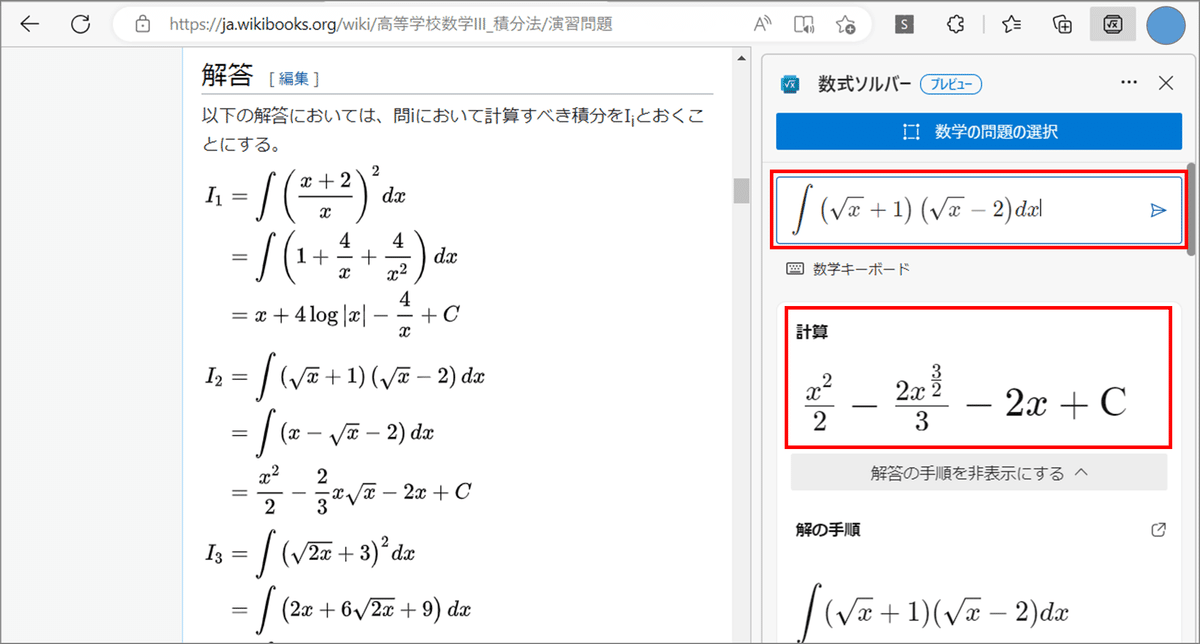The image size is (1200, 644).
Task: View site information via lock icon
Action: coord(142,25)
